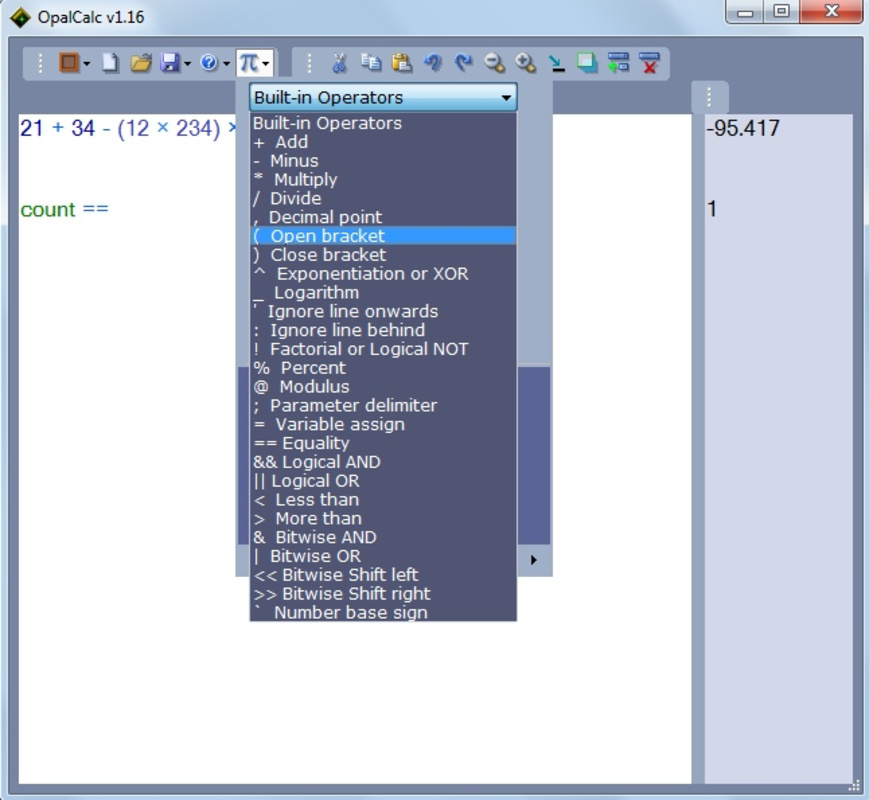Select the highlighted Open bracket entry
Viewport: 869px width, 800px height.
383,236
